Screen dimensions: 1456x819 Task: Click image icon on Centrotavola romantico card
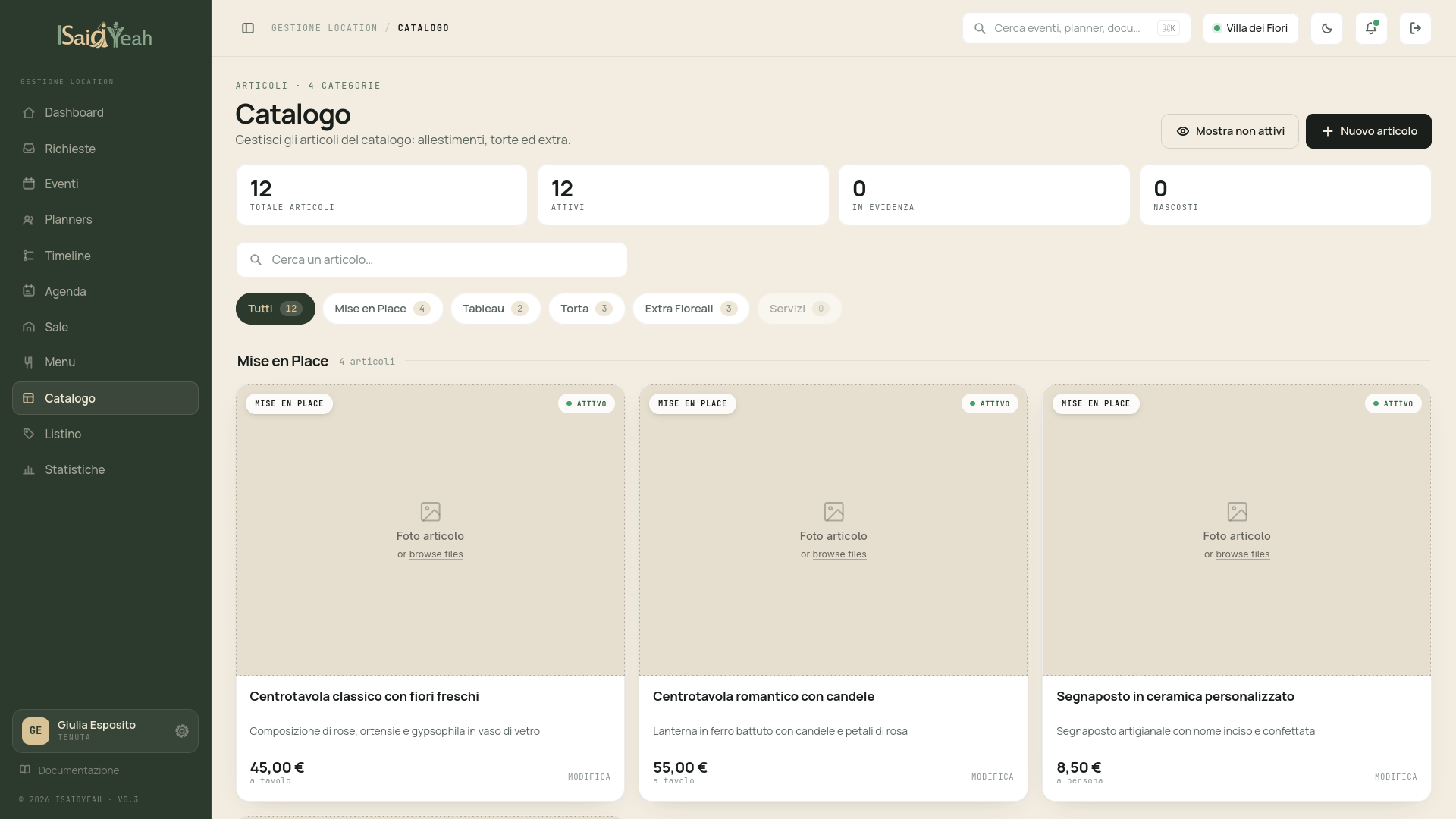point(833,512)
